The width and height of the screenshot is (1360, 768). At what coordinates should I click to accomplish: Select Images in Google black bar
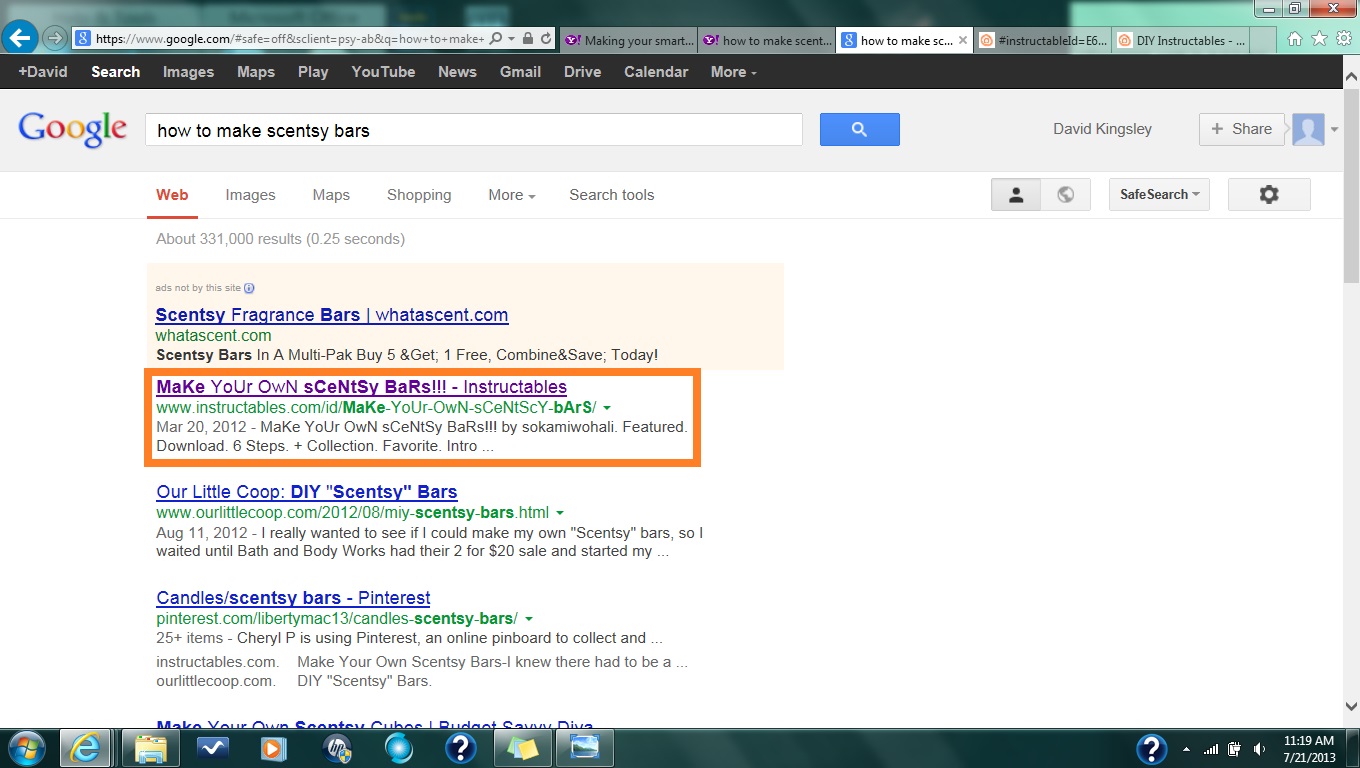188,72
